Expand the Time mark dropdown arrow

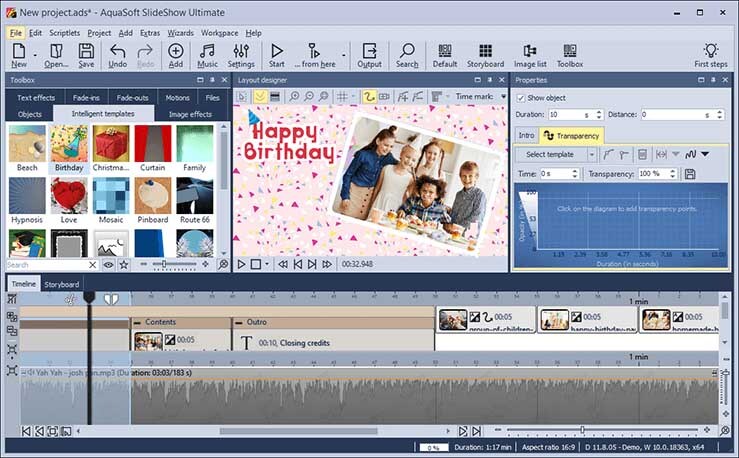pos(503,97)
